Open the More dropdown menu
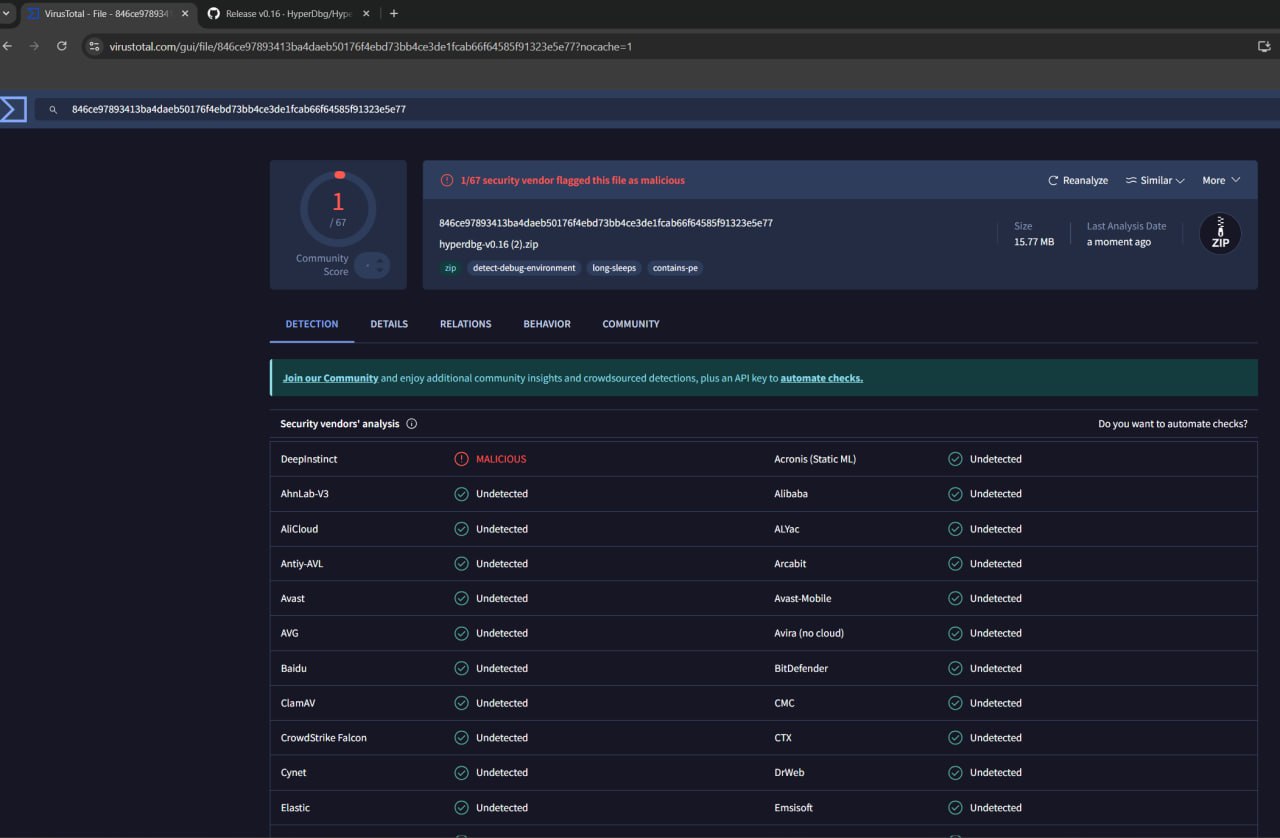This screenshot has width=1280, height=838. 1221,180
